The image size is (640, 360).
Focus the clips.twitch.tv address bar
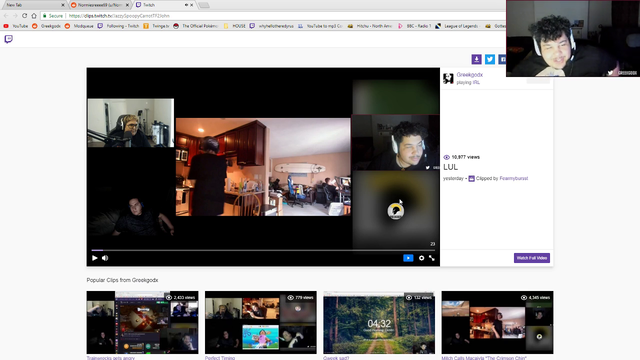(273, 16)
